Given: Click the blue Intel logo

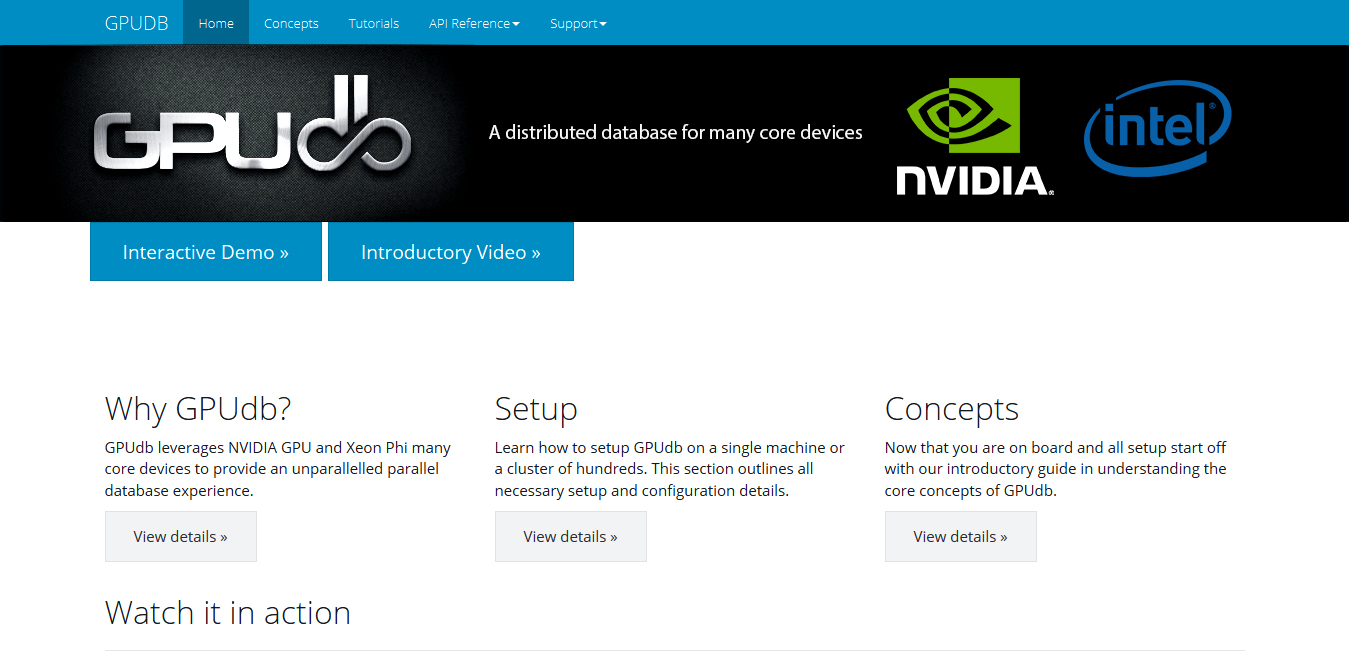Looking at the screenshot, I should click(1157, 128).
